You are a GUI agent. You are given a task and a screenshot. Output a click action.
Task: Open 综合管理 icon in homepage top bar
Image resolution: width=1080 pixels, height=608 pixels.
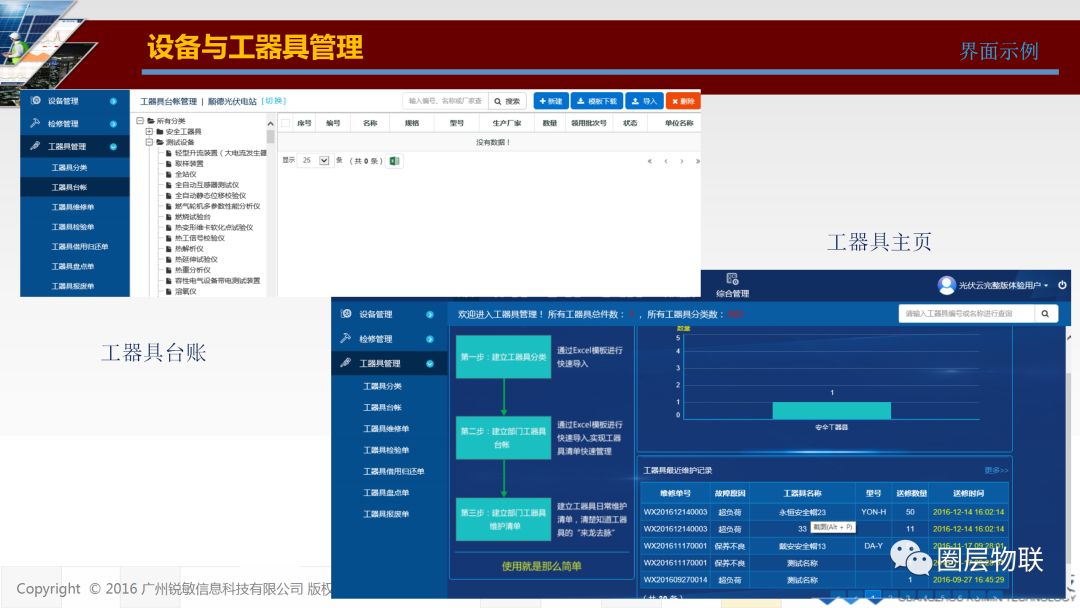[732, 279]
